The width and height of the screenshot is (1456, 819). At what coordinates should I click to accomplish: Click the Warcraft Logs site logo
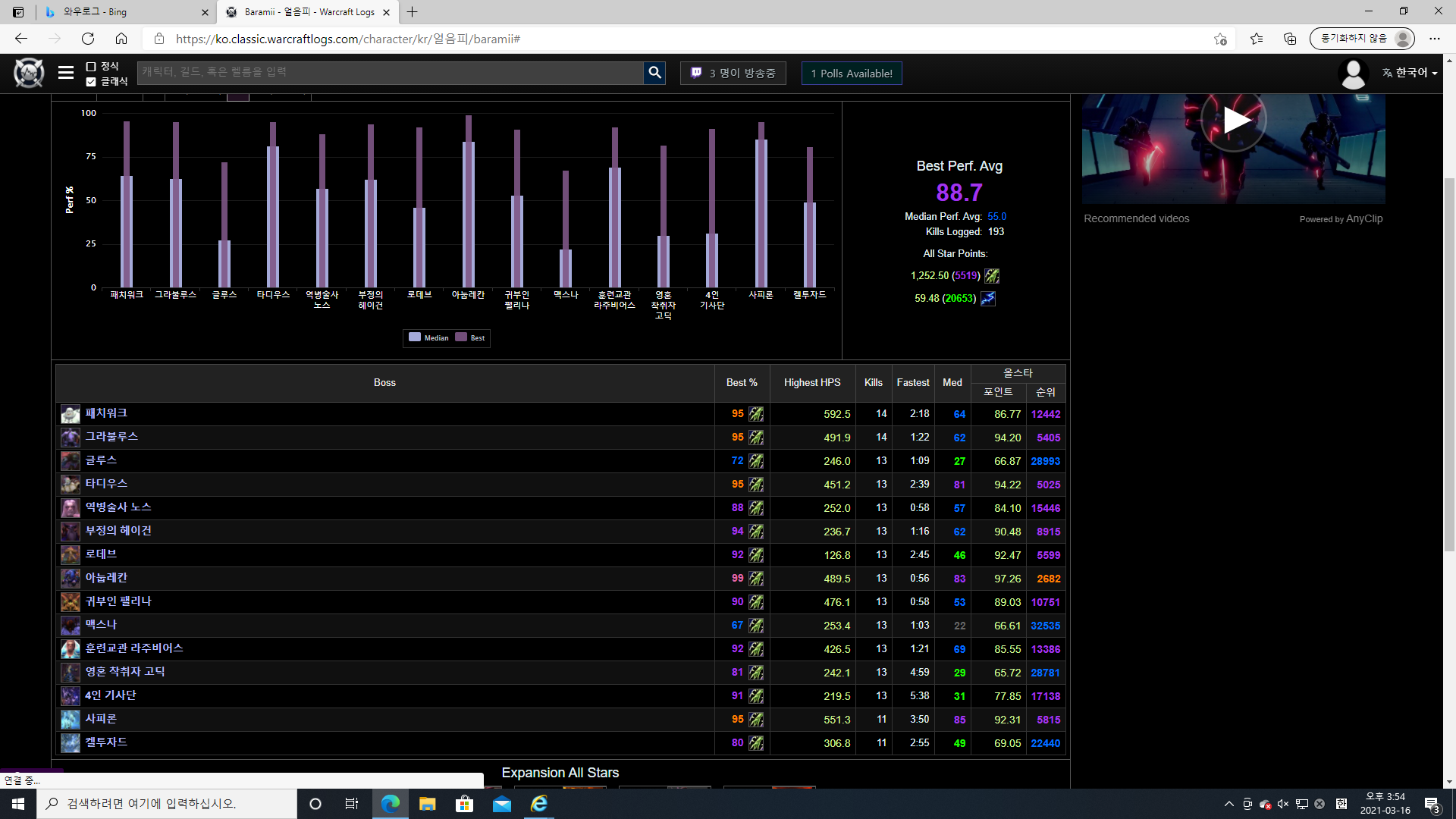point(29,73)
